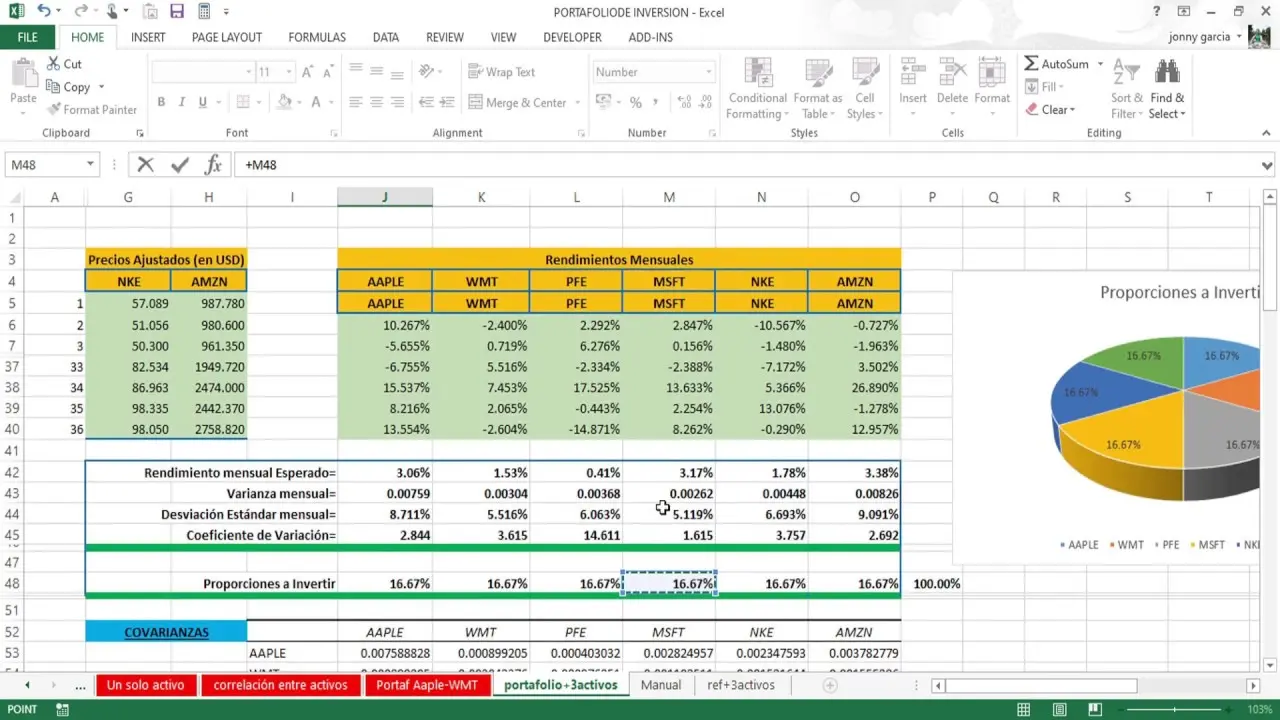Click the formula bar Enter checkmark
Image resolution: width=1280 pixels, height=720 pixels.
point(180,165)
